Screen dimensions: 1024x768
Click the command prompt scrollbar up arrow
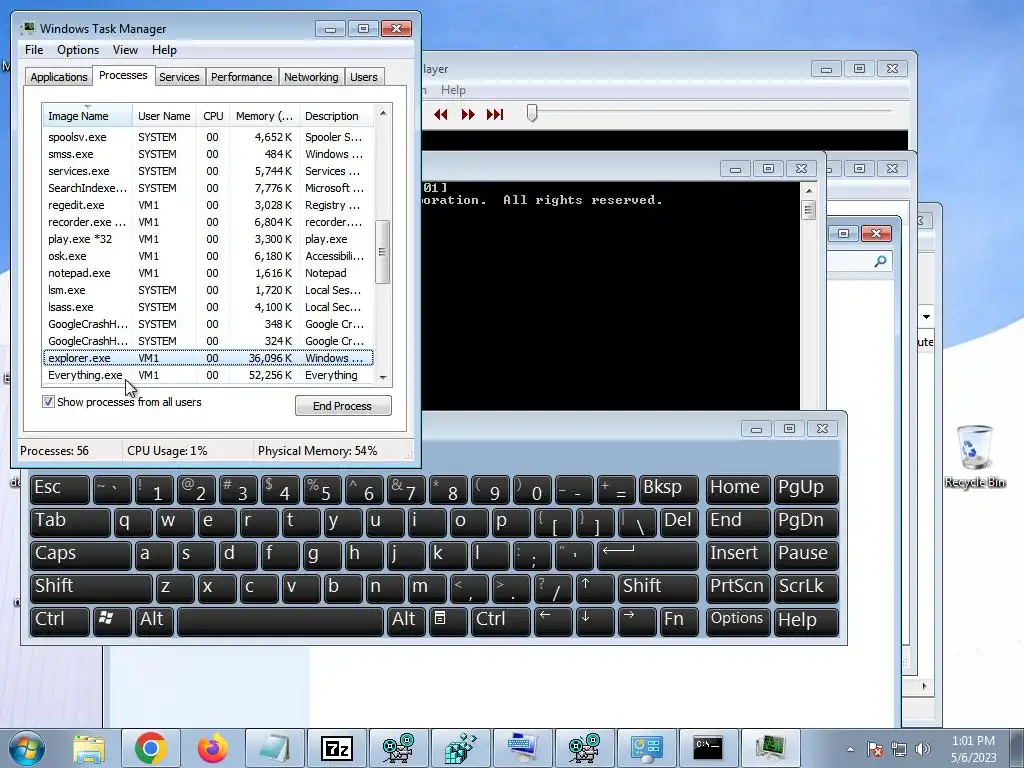(x=808, y=191)
